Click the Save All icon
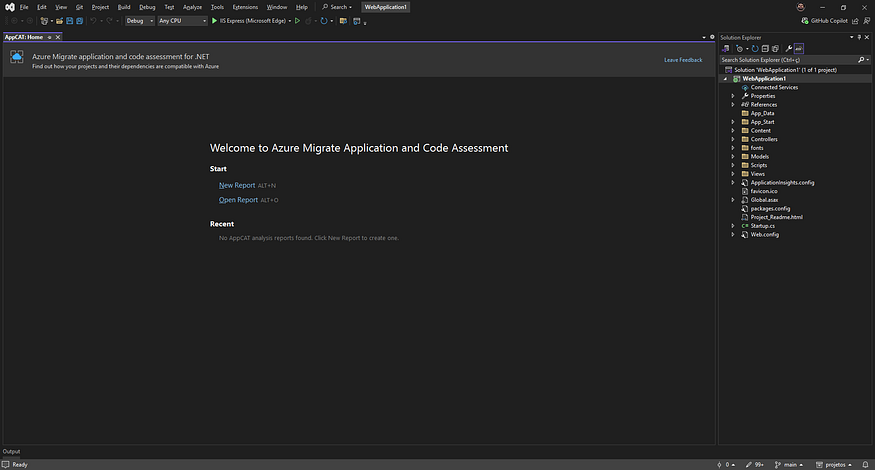 click(80, 21)
